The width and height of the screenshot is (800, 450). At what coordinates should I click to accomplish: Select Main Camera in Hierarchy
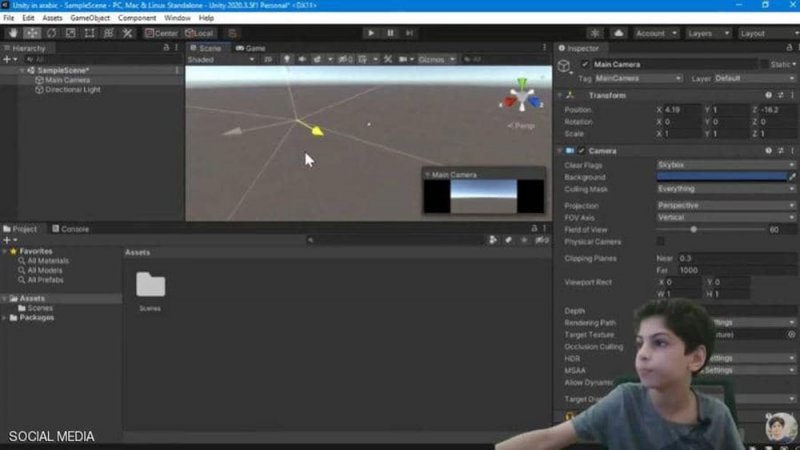[67, 80]
